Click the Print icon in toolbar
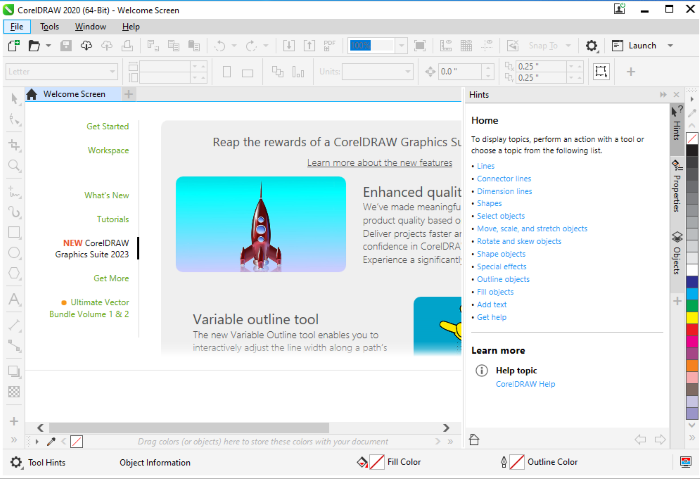 [x=127, y=46]
